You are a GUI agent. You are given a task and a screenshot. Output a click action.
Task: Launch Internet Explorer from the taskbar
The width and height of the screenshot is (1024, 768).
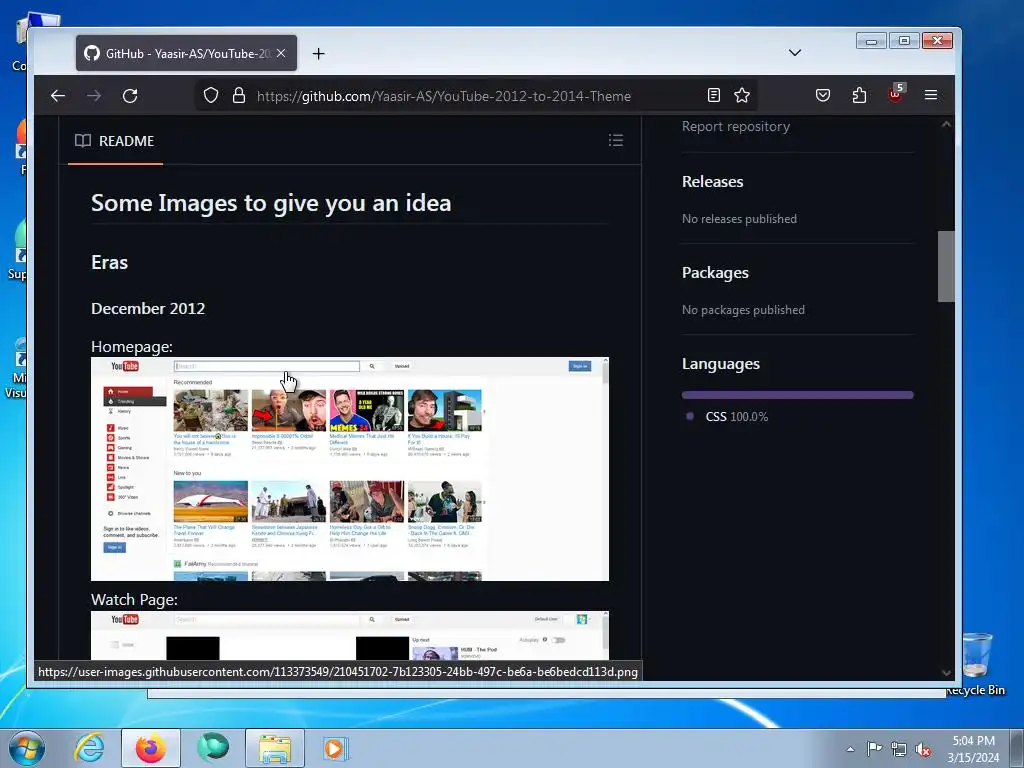pyautogui.click(x=89, y=748)
